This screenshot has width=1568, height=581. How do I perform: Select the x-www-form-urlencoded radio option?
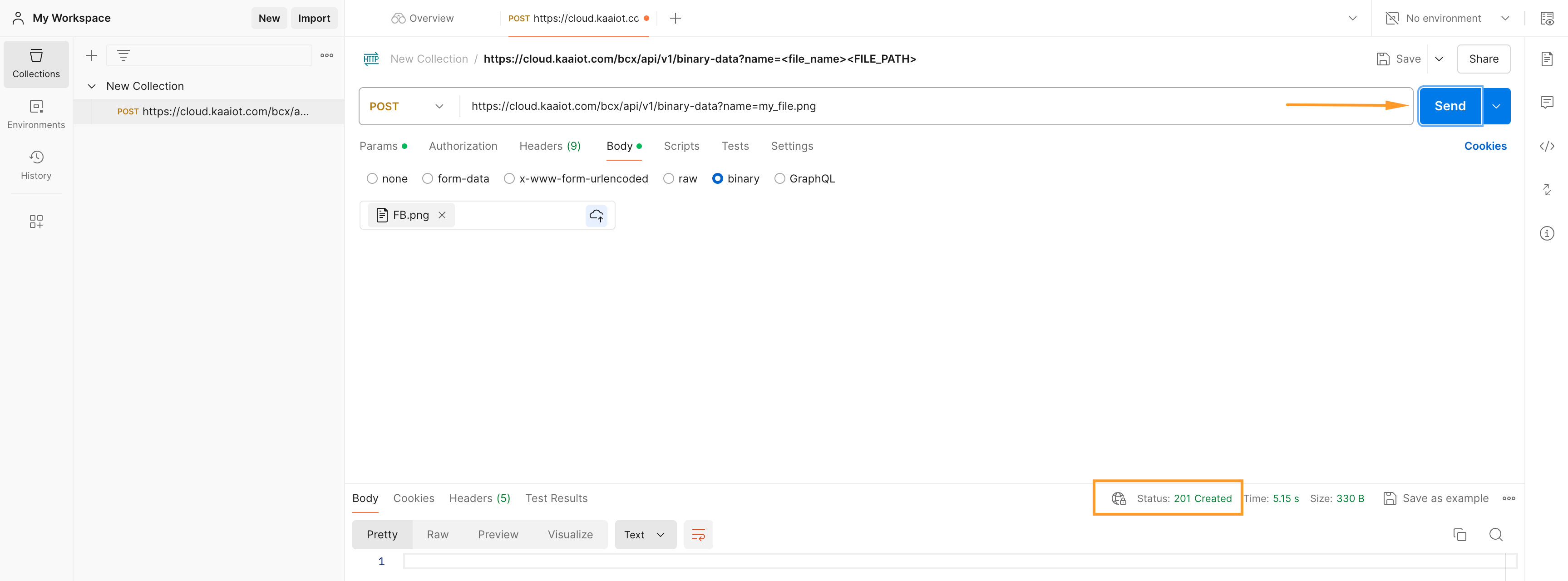[x=509, y=179]
